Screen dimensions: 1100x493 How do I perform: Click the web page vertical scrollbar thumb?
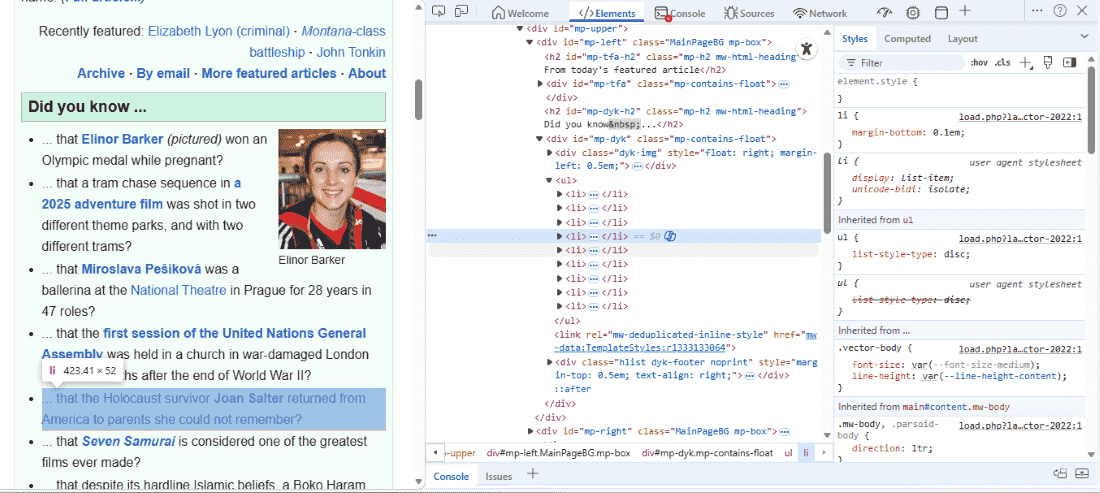click(420, 100)
